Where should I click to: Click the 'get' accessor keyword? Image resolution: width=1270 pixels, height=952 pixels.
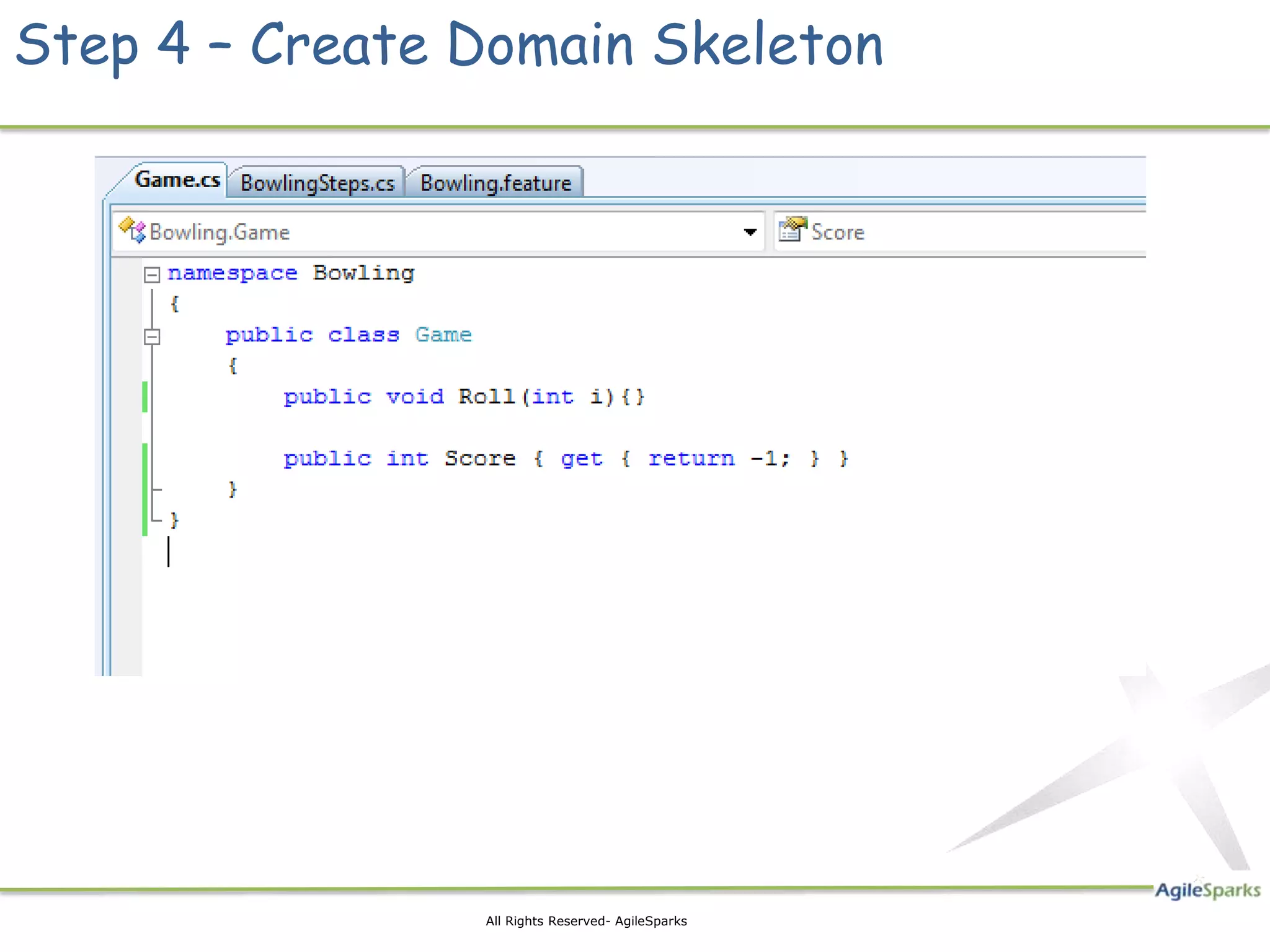tap(582, 459)
